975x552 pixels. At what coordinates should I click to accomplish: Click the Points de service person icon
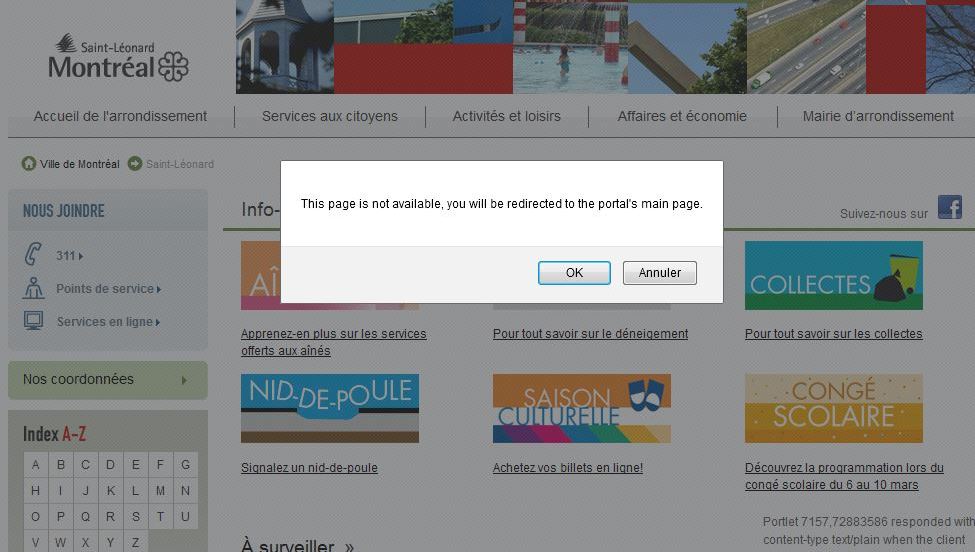[x=33, y=288]
